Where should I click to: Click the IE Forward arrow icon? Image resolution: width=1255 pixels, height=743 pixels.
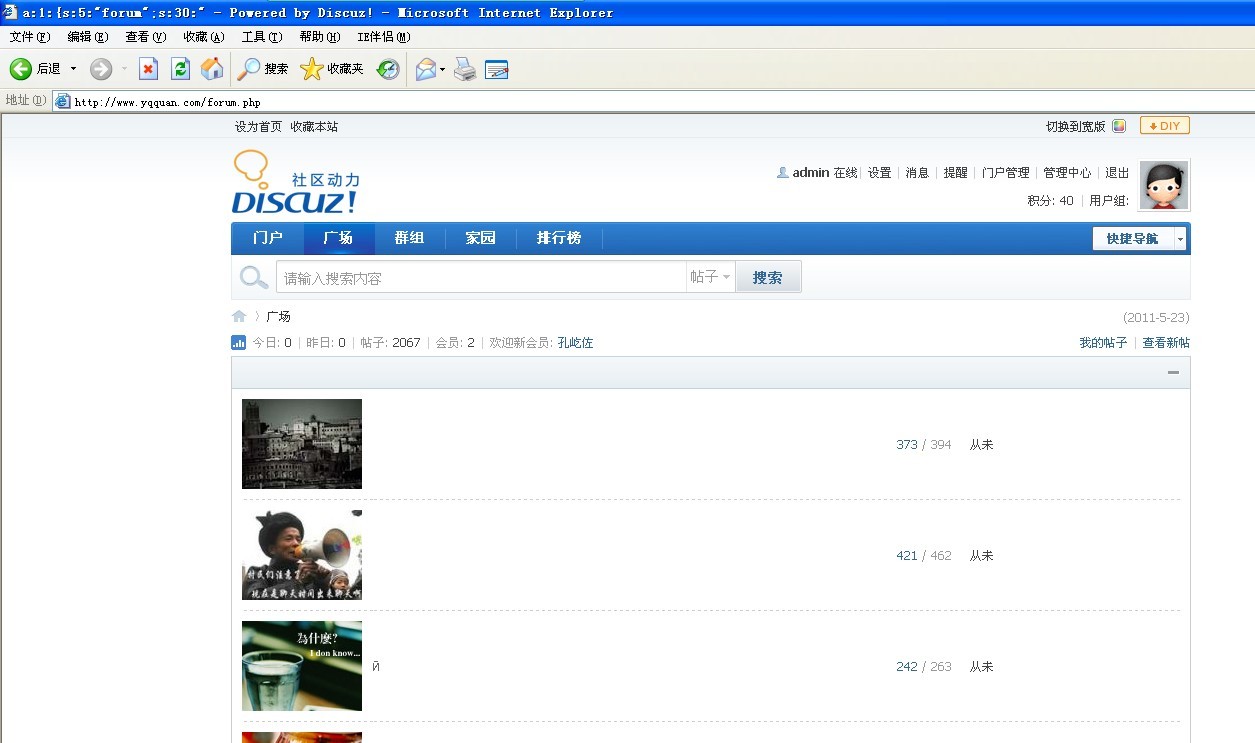(101, 69)
